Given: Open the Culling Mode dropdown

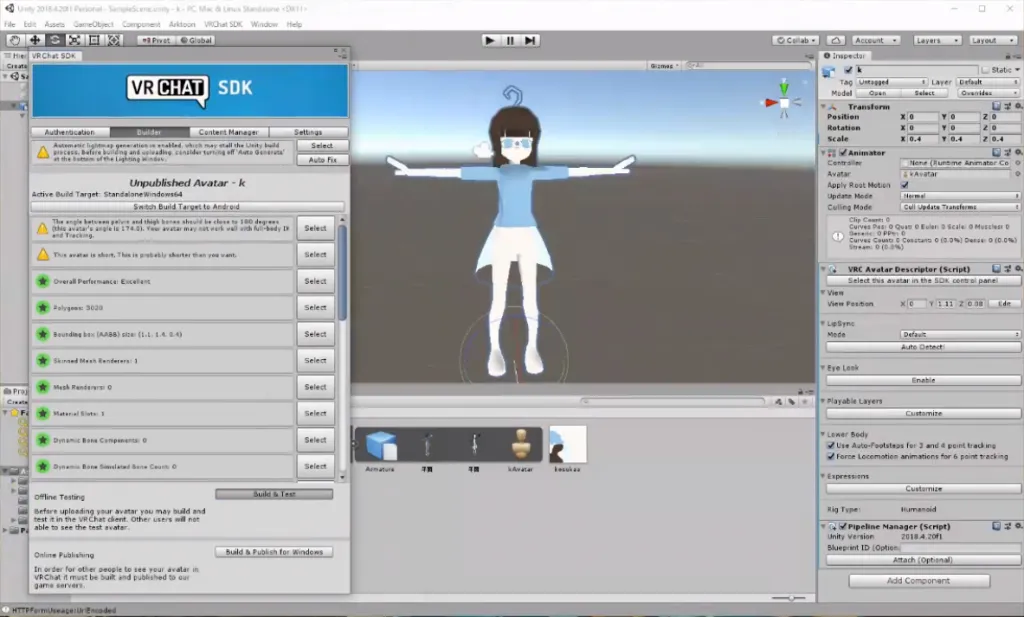Looking at the screenshot, I should click(961, 207).
